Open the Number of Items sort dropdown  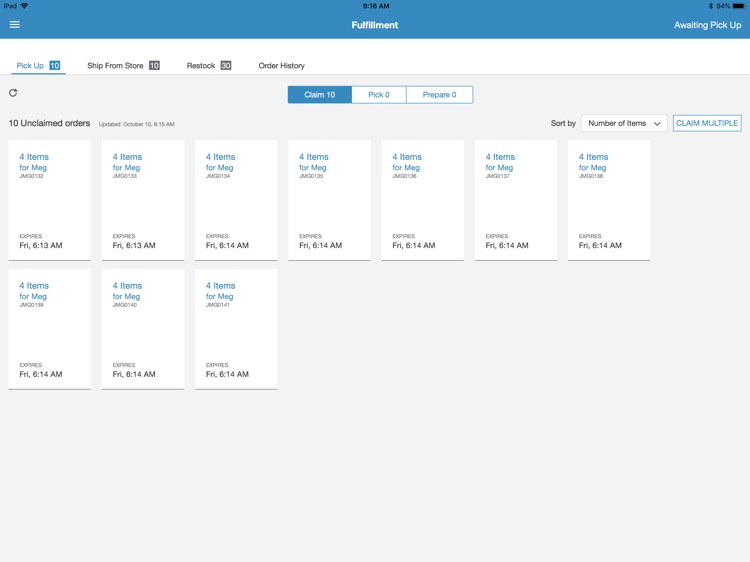[624, 123]
